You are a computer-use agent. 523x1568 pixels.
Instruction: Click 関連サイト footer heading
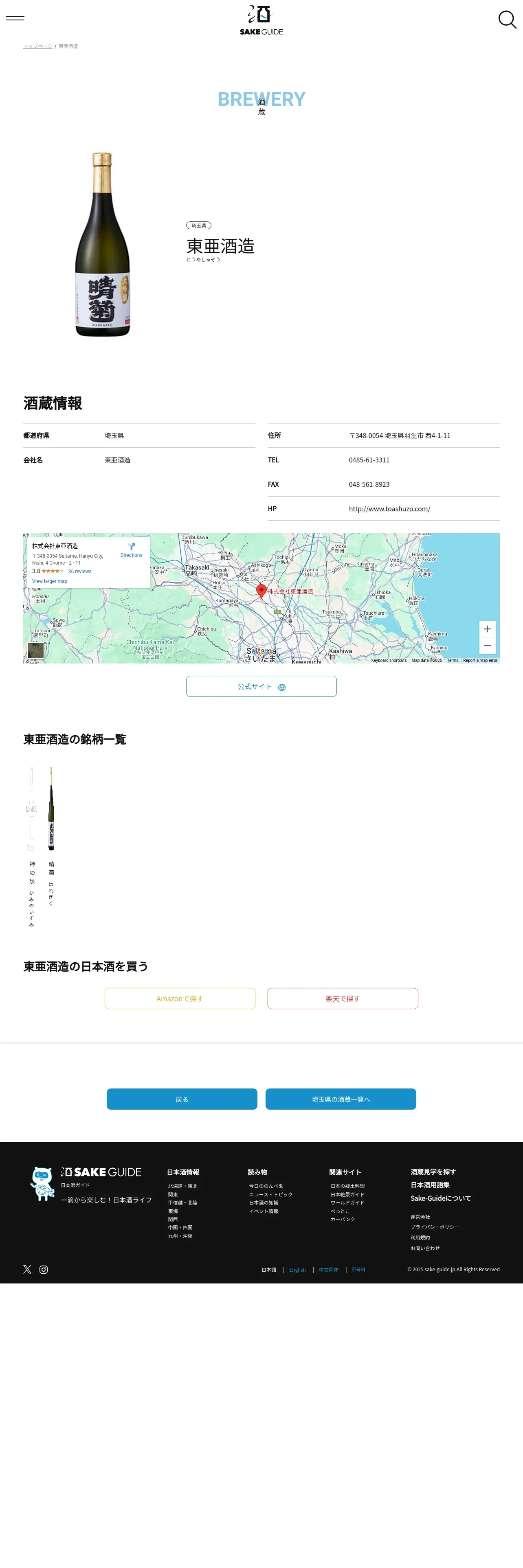[x=345, y=1172]
